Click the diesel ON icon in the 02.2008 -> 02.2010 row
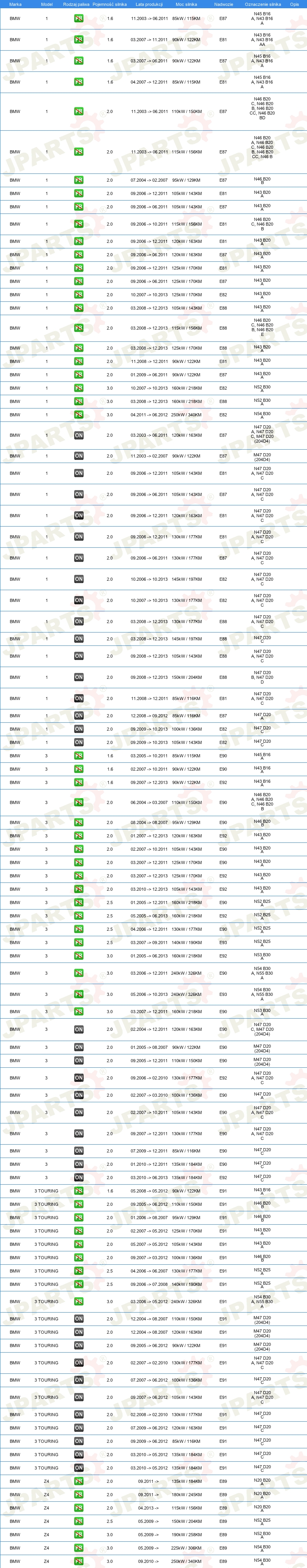 79,1415
